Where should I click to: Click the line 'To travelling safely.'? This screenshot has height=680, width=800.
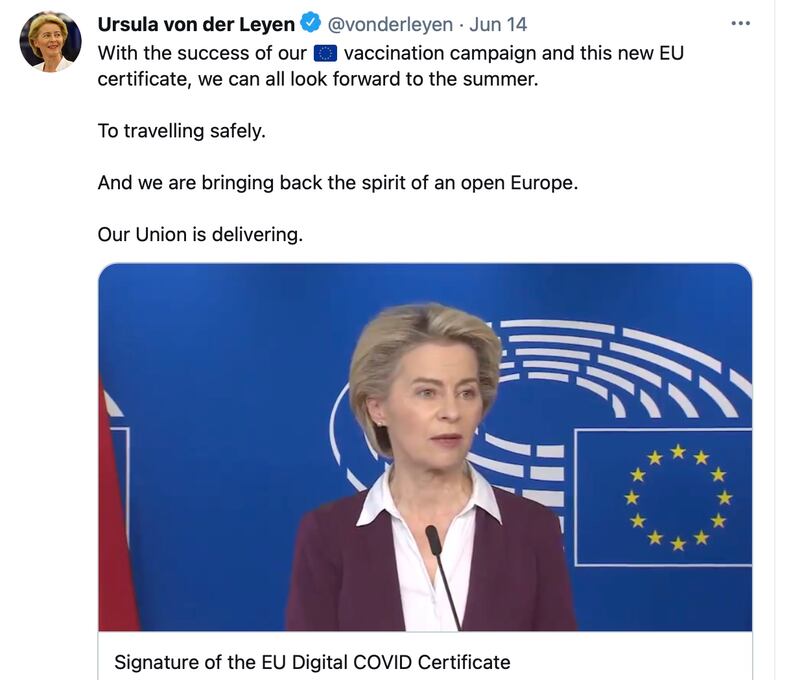(x=182, y=131)
